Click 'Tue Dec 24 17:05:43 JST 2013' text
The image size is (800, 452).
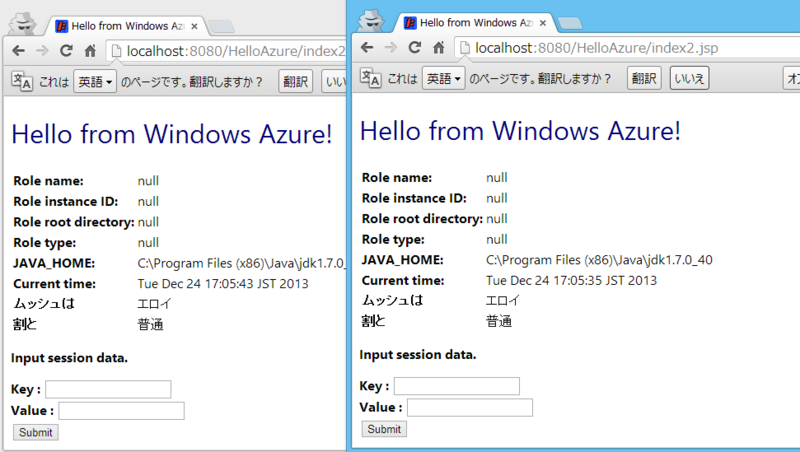223,284
